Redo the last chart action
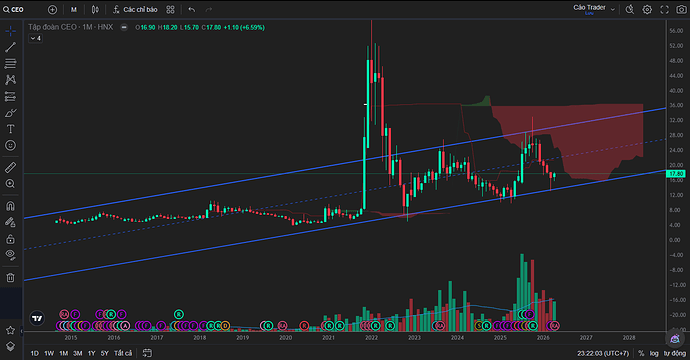 point(209,9)
